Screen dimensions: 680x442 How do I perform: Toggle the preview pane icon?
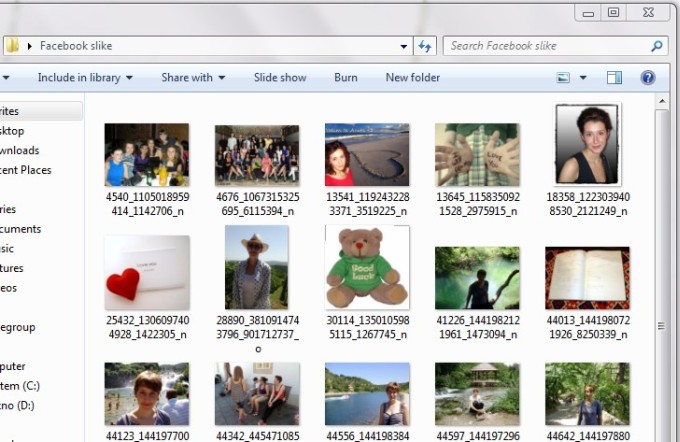point(615,78)
